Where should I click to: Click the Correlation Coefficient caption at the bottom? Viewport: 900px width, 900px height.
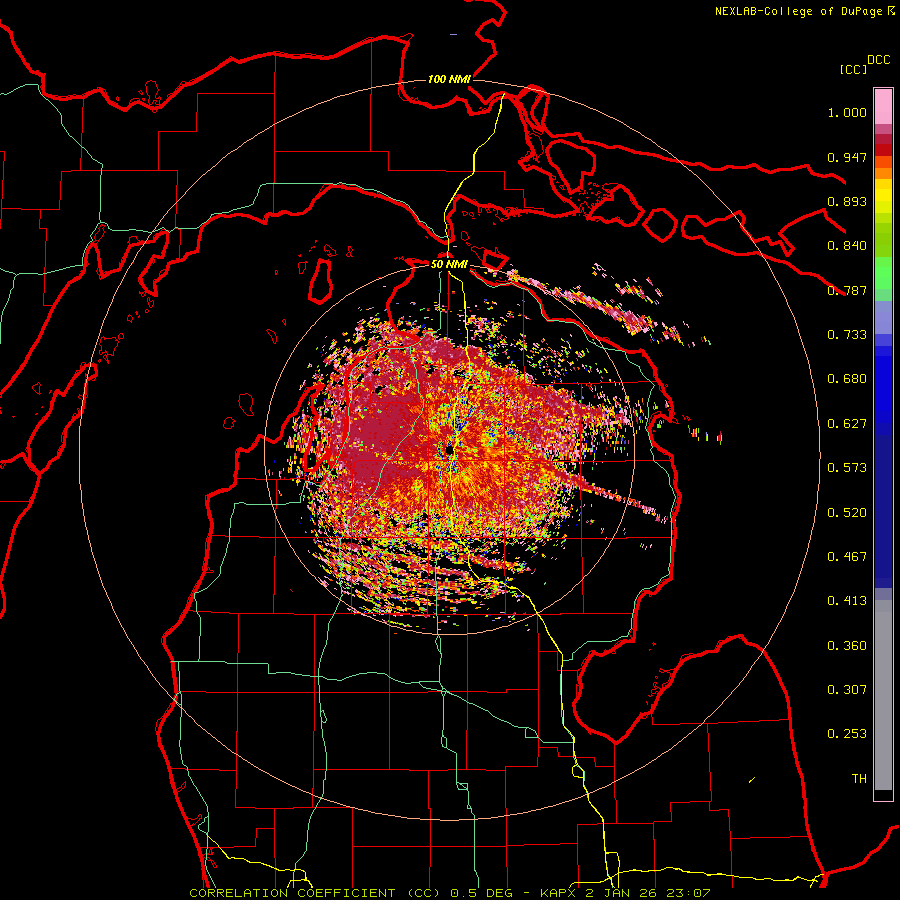point(449,893)
